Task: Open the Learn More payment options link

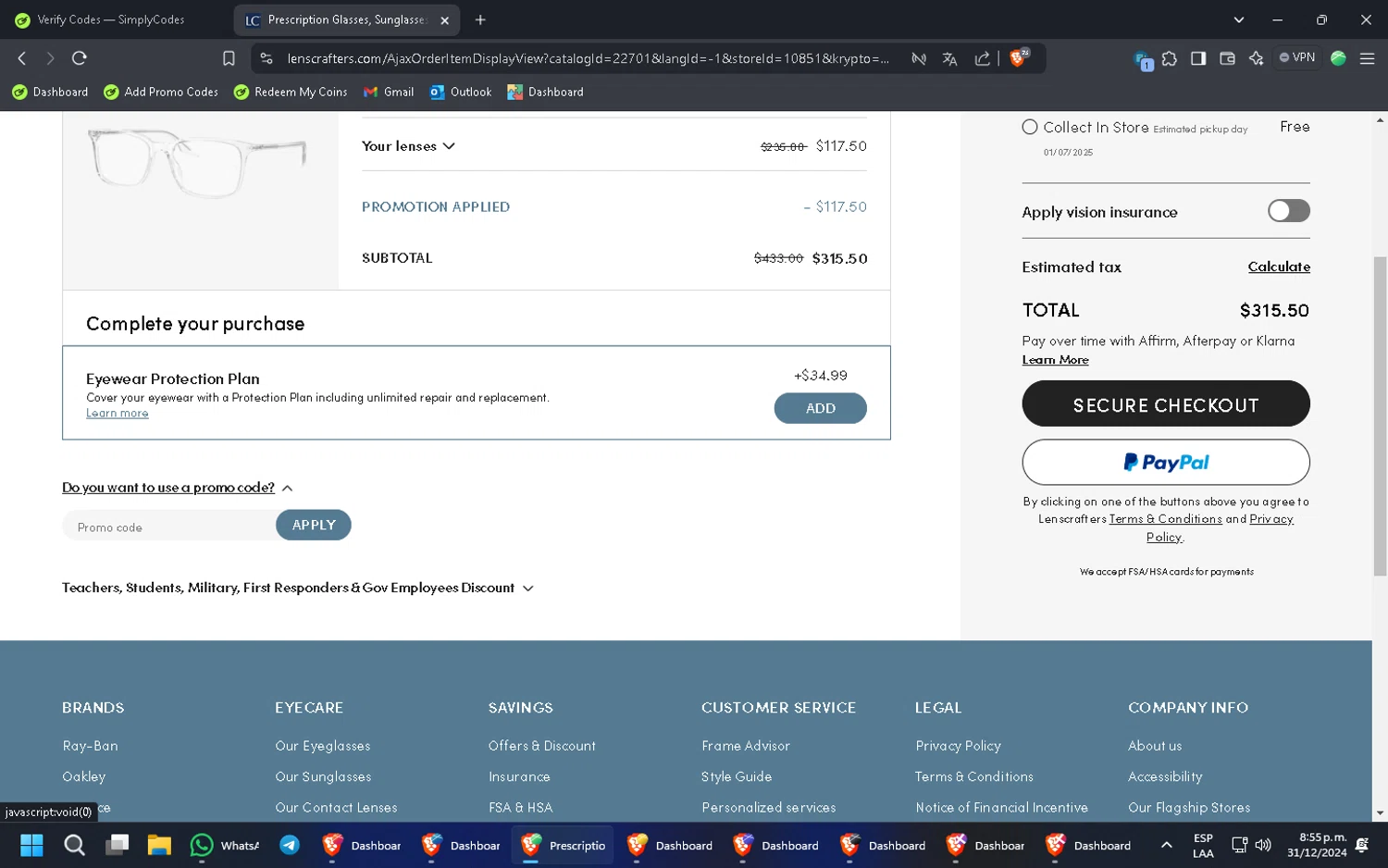Action: [1055, 360]
